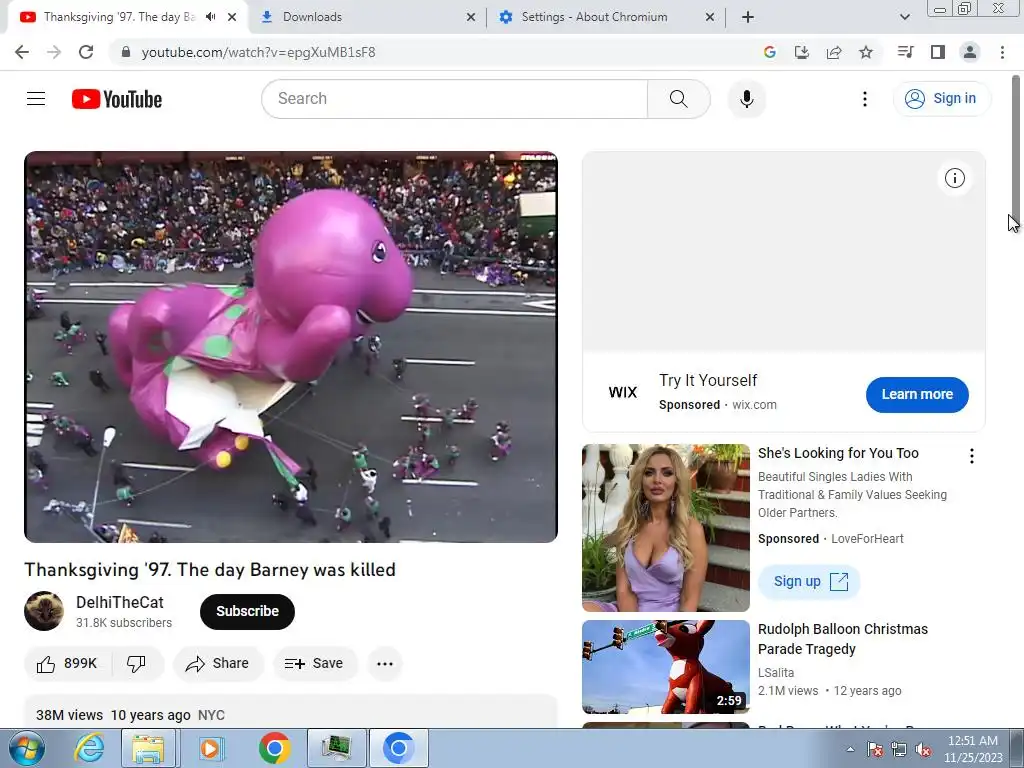Toggle browser side panel

click(938, 52)
